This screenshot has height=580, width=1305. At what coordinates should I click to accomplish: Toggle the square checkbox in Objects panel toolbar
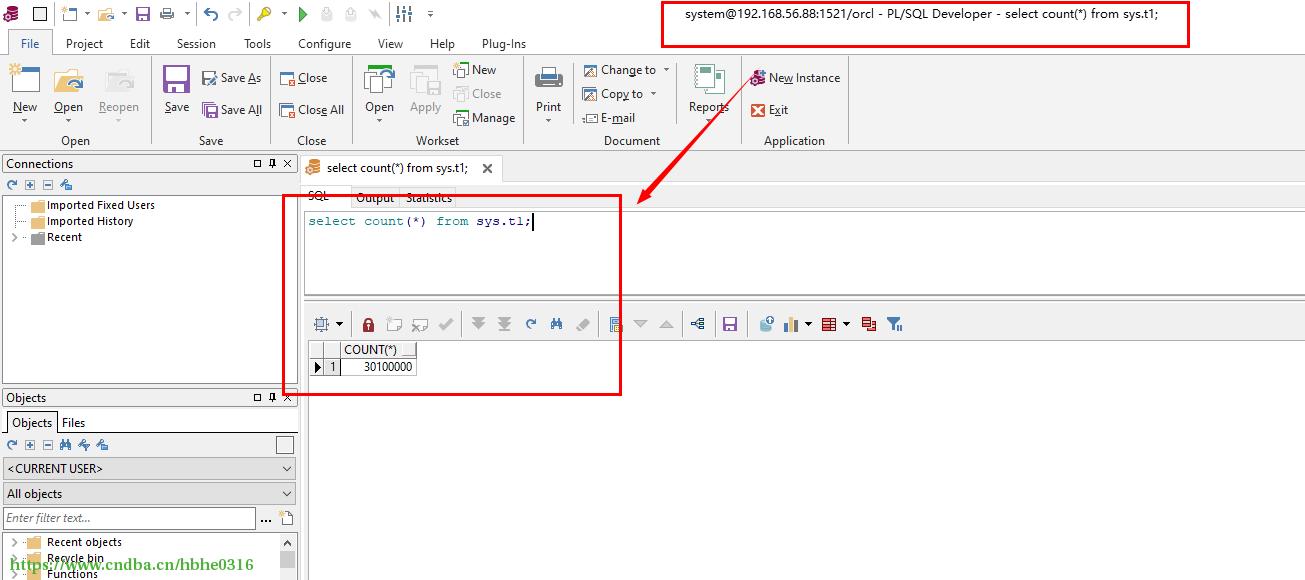(285, 446)
